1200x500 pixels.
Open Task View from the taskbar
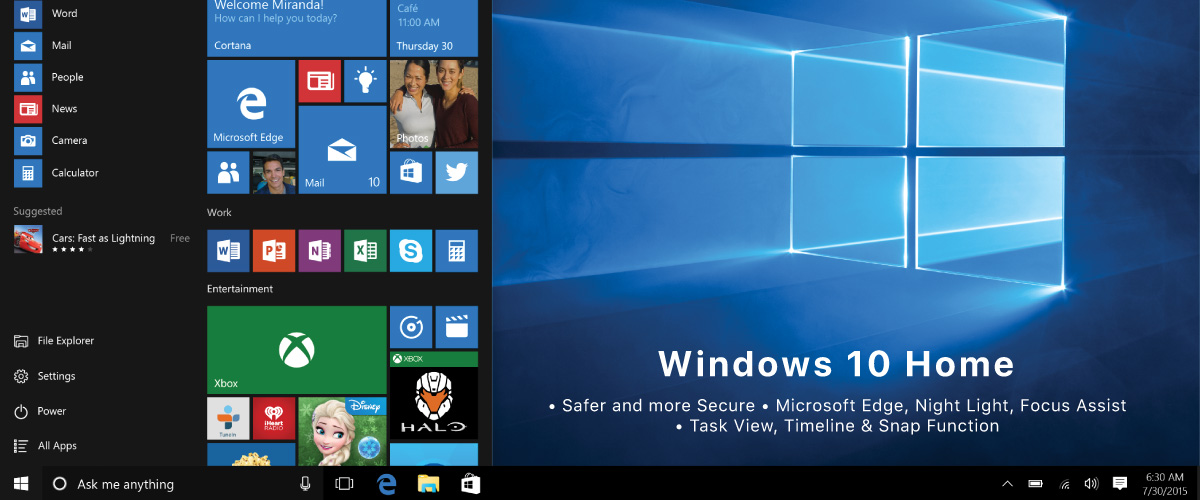(344, 484)
